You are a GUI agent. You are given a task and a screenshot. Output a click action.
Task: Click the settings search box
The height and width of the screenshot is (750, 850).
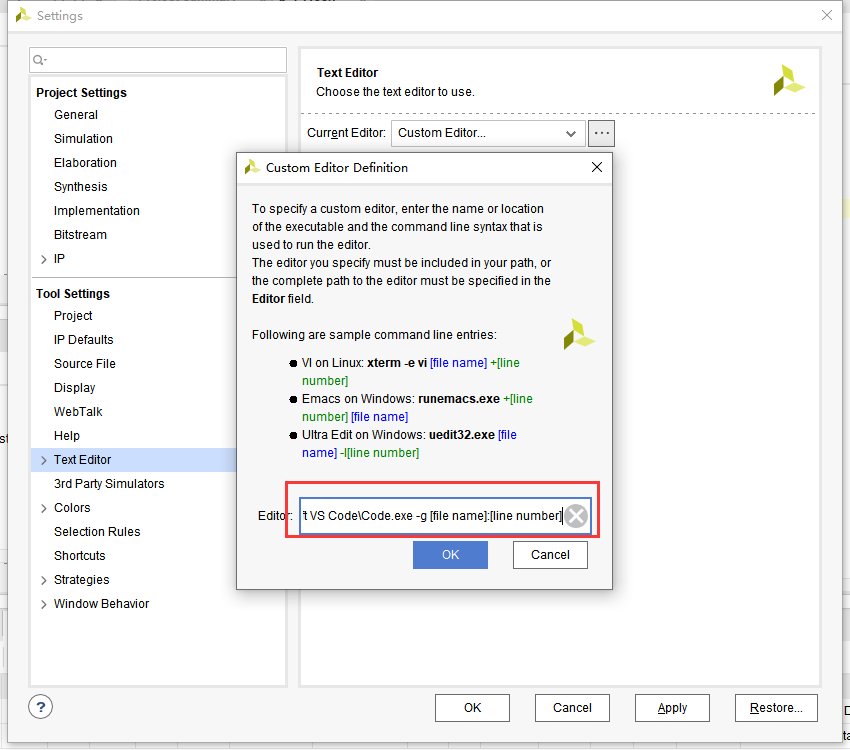(x=158, y=60)
